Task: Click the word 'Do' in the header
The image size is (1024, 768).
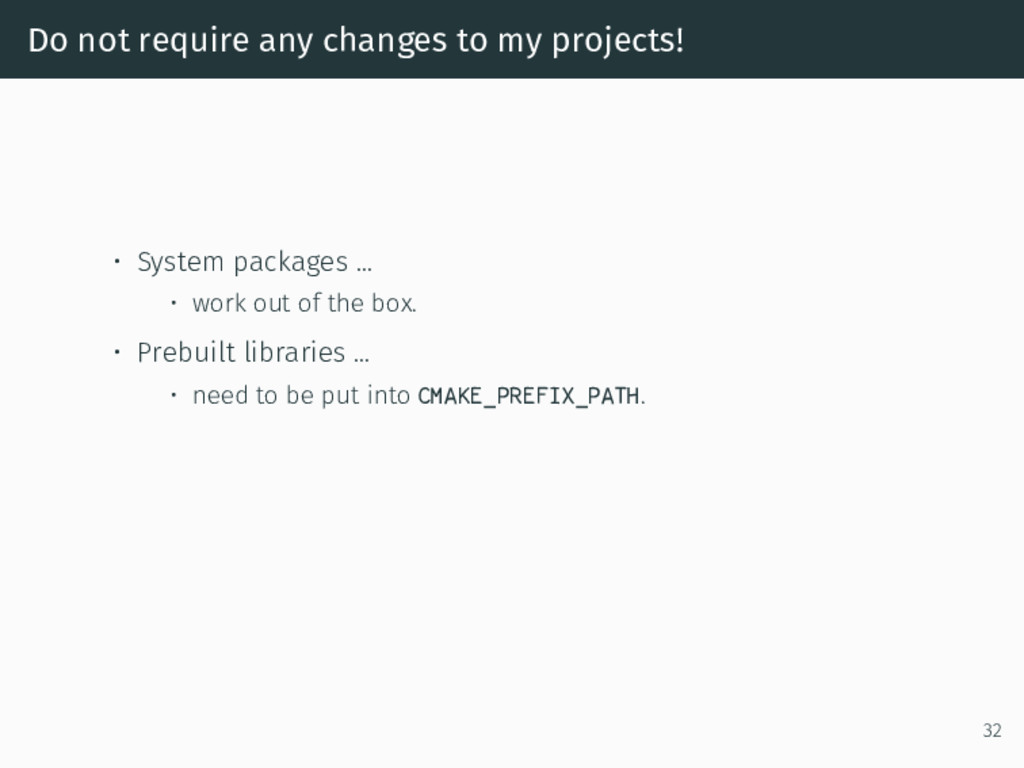Action: pyautogui.click(x=48, y=40)
